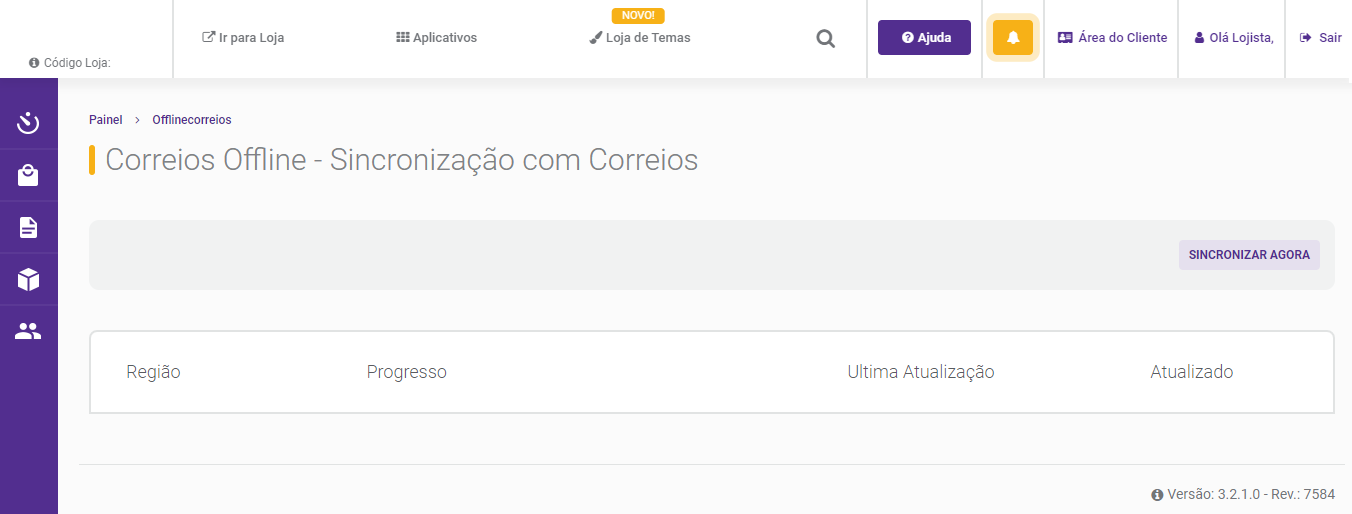Screen dimensions: 1352x514
Task: Open the Ir para Loja link
Action: (243, 38)
